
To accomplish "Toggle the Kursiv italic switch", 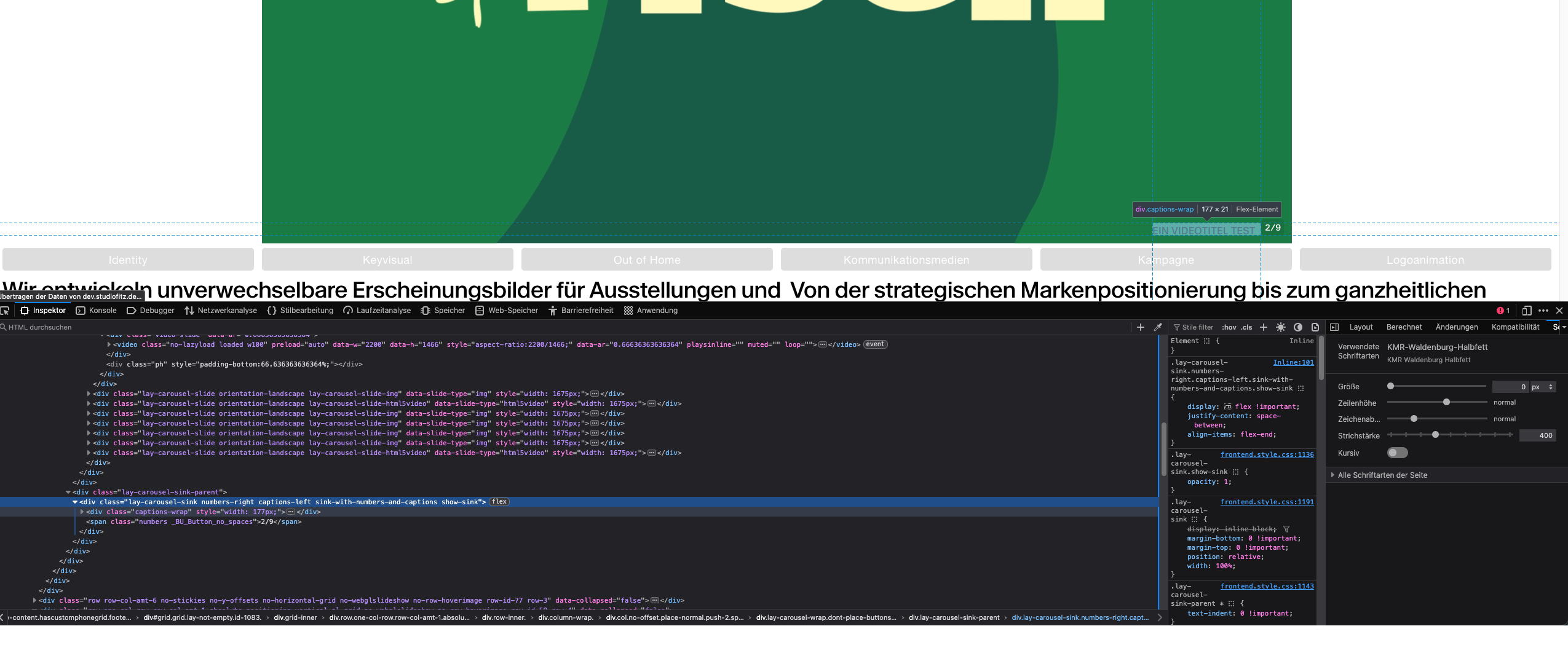I will click(x=1397, y=453).
